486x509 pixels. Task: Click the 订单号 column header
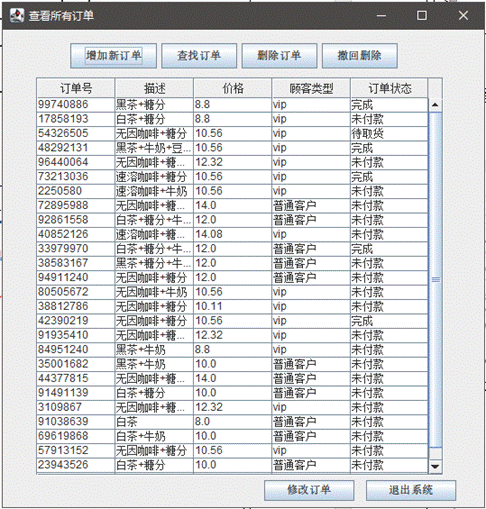tap(76, 88)
